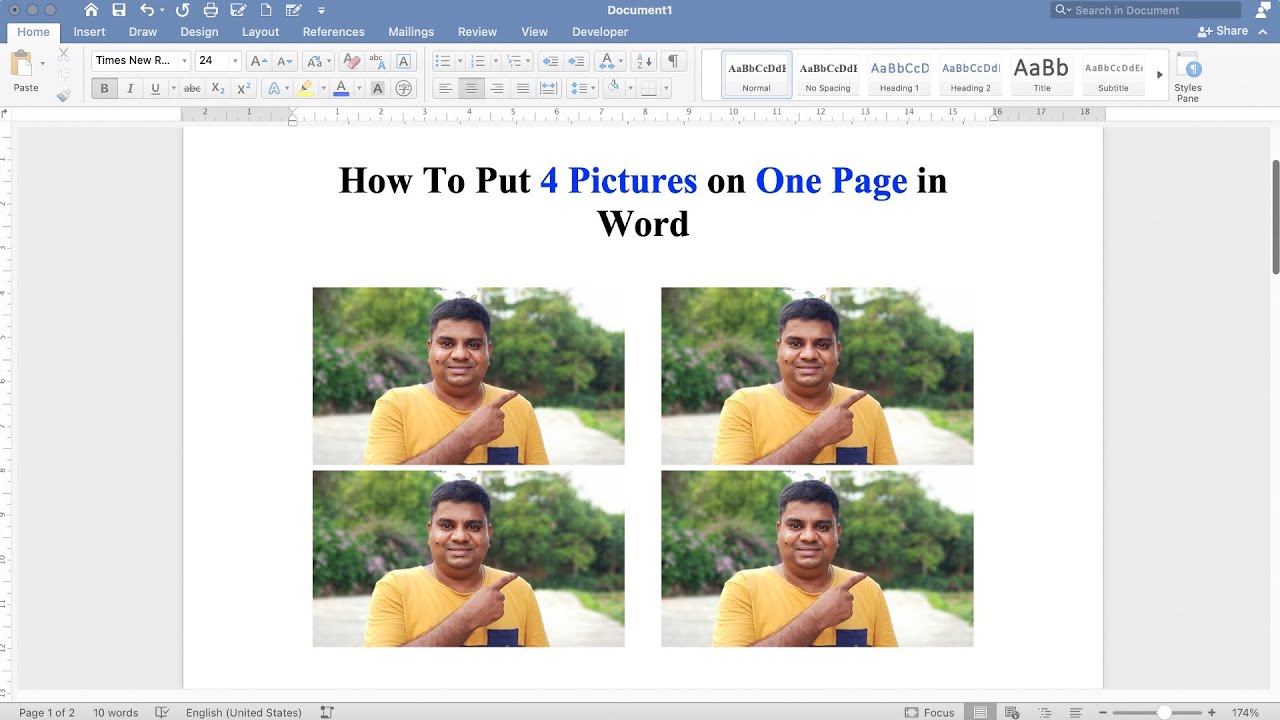Screen dimensions: 1280x720
Task: Apply the yellow text highlight color
Action: [x=306, y=89]
